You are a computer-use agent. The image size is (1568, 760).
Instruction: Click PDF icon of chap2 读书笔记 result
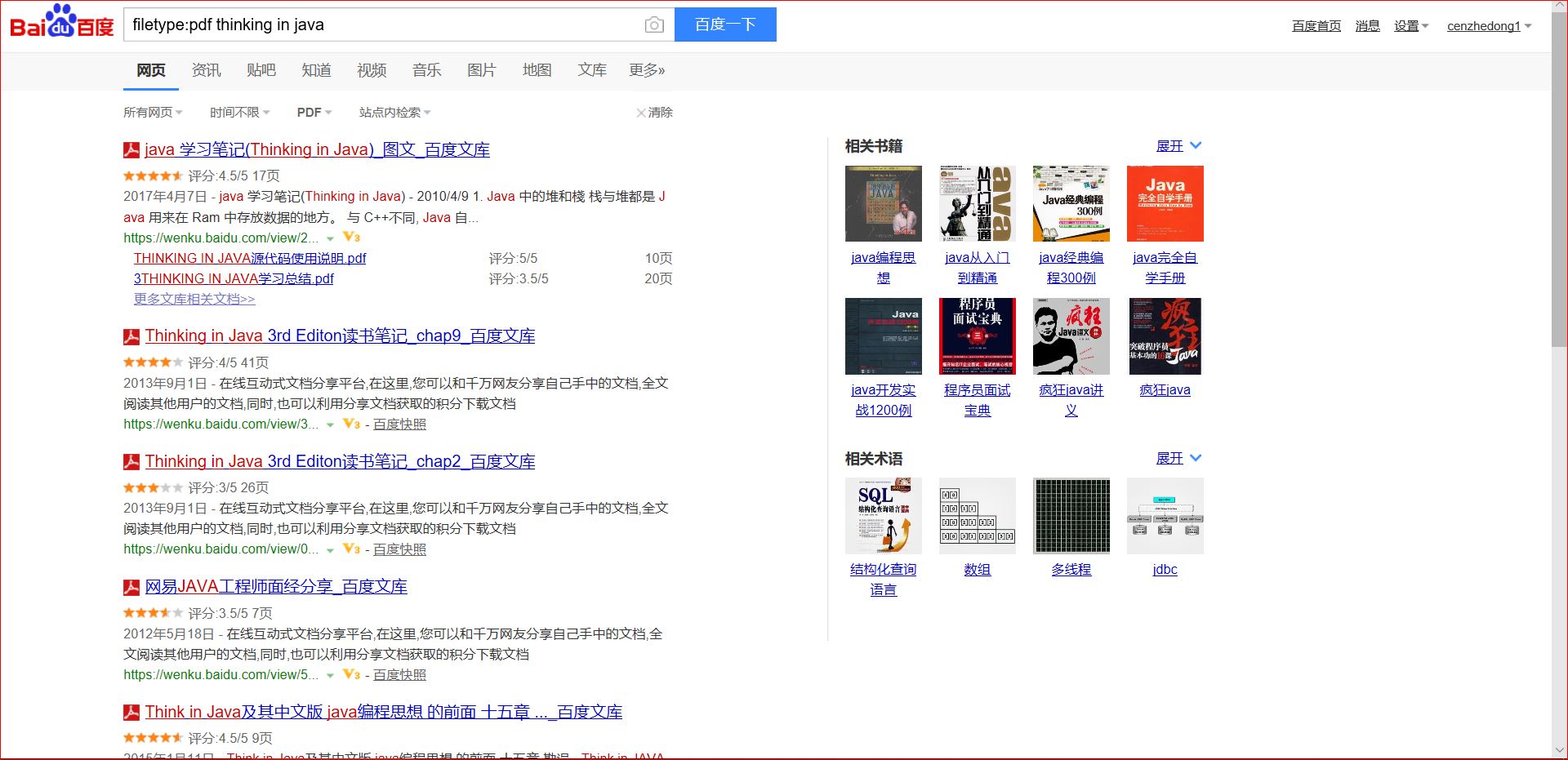[131, 462]
